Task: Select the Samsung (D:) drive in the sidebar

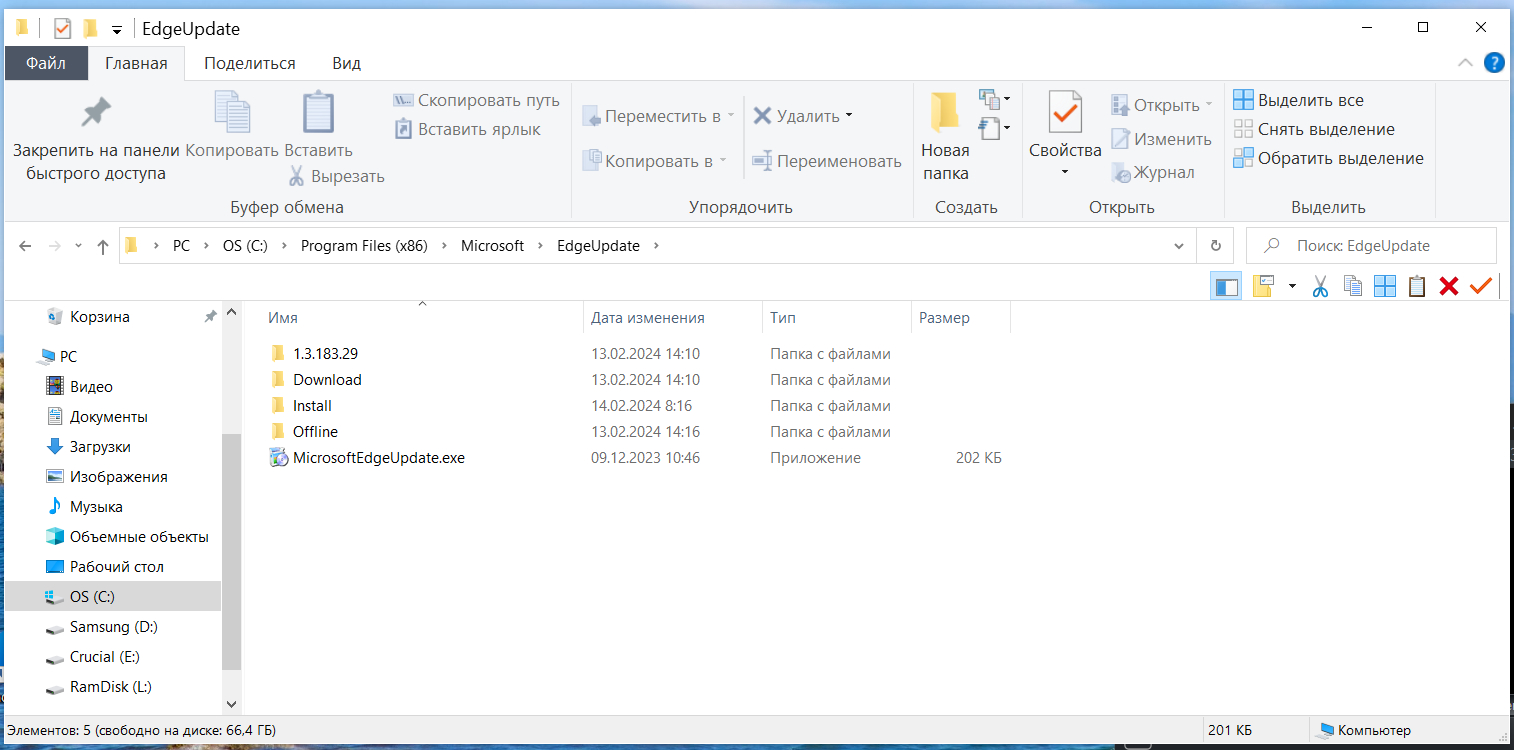Action: point(115,627)
